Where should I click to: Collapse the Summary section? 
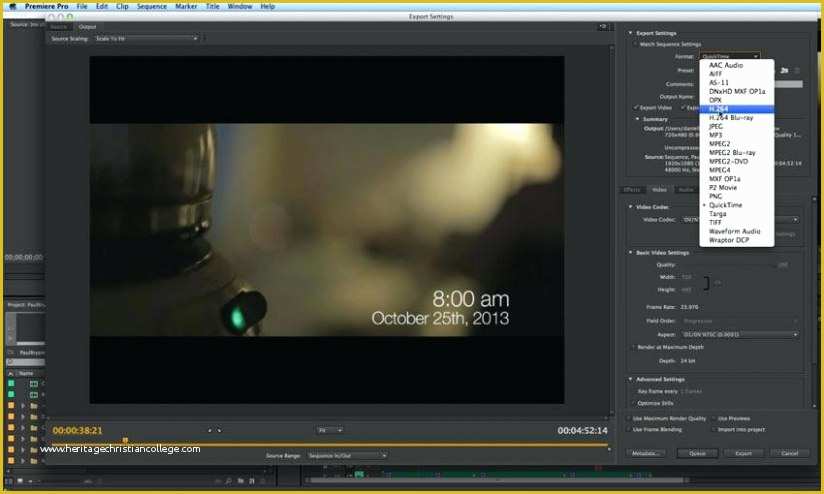pos(637,119)
